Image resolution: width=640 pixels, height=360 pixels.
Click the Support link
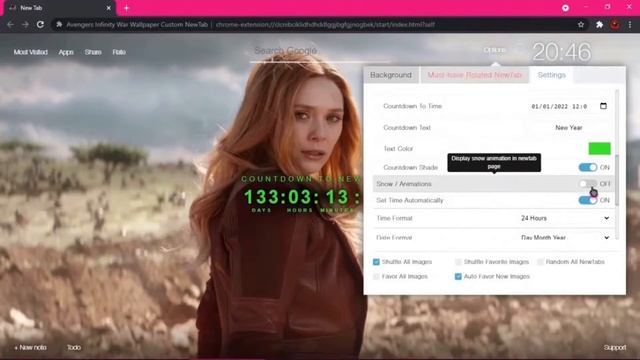point(615,347)
